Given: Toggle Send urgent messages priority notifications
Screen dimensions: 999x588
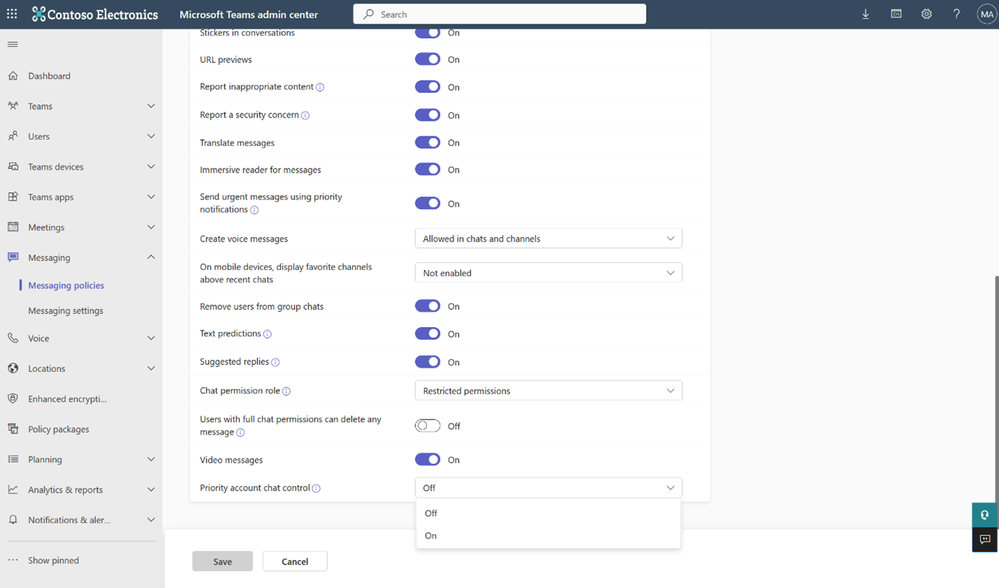Looking at the screenshot, I should click(428, 203).
